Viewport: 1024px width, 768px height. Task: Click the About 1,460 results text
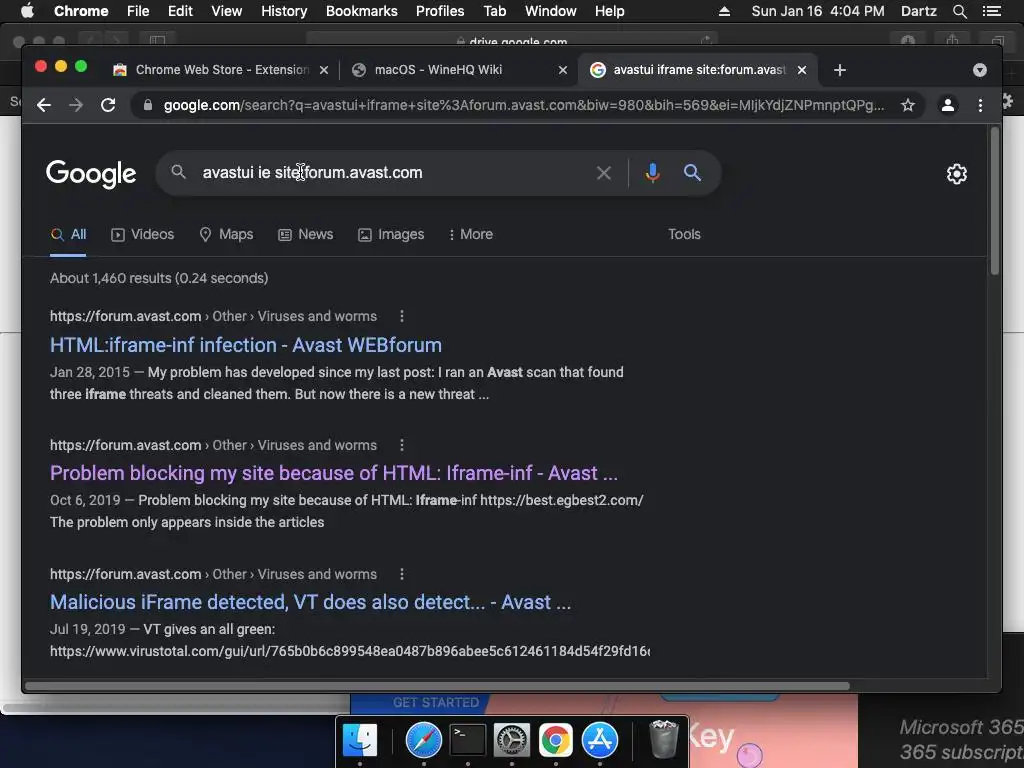point(159,278)
